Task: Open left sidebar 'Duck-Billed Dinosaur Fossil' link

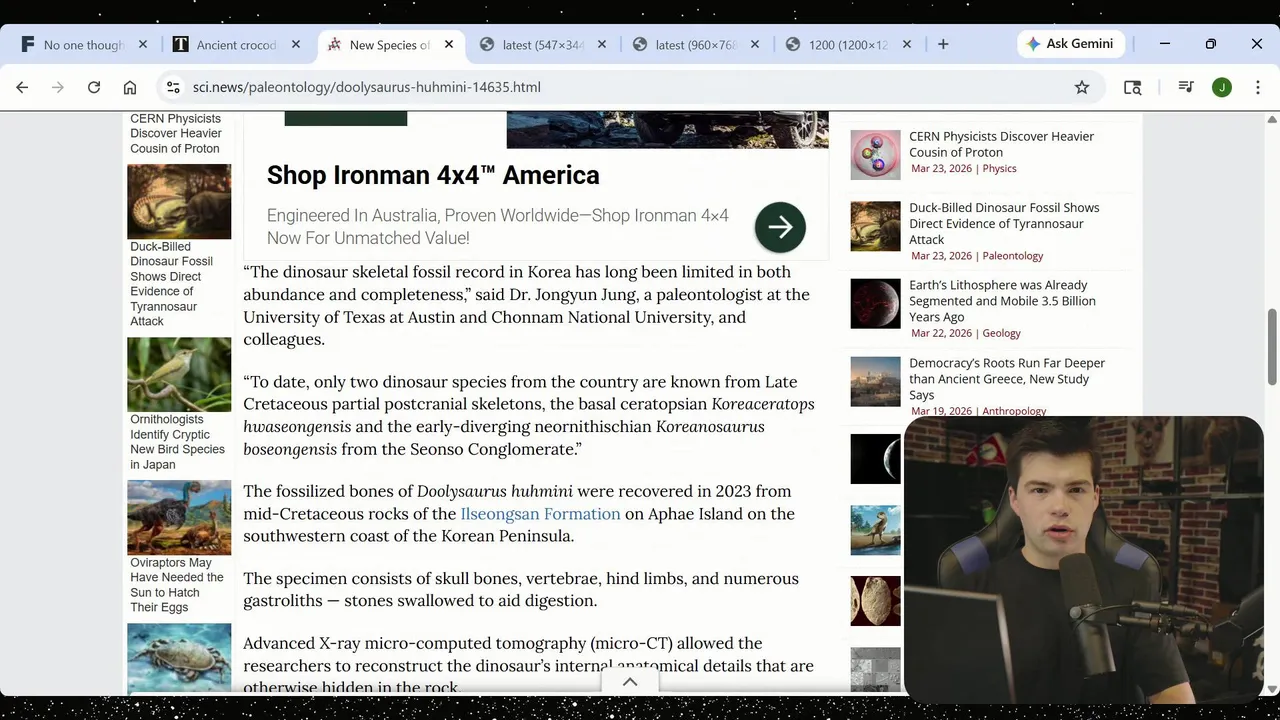Action: click(x=171, y=284)
